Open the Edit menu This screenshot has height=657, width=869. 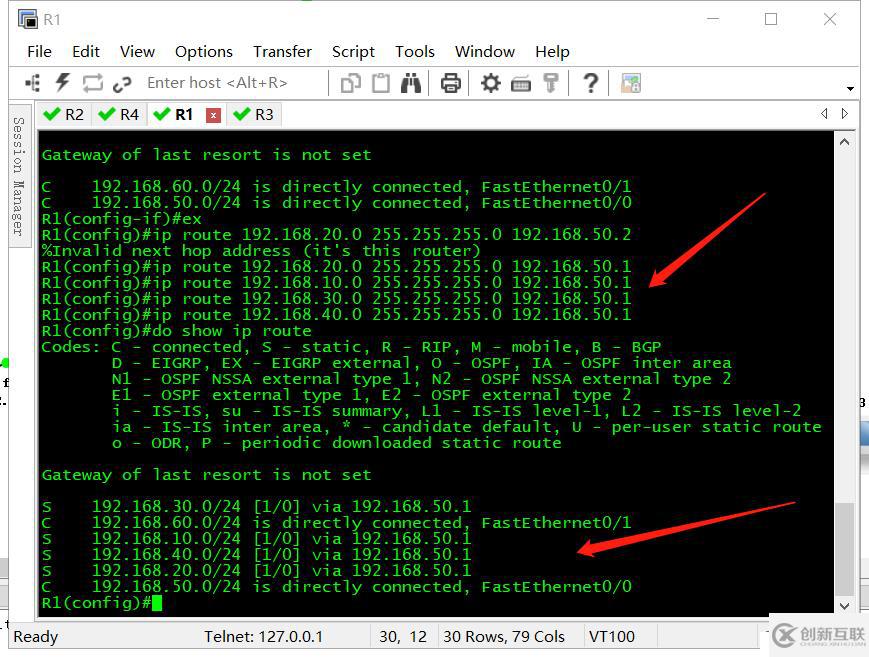(86, 52)
